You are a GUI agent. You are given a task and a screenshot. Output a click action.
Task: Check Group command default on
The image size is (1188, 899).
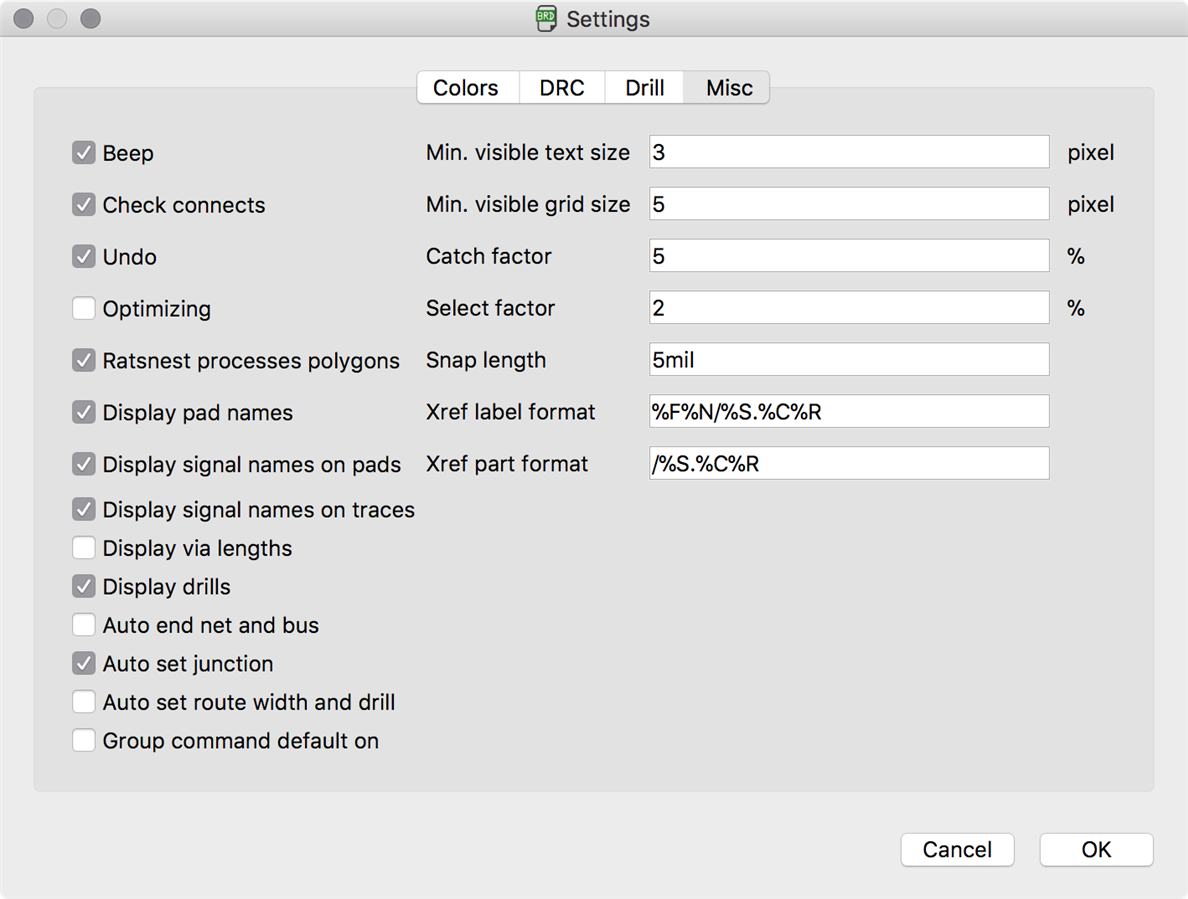[x=84, y=741]
